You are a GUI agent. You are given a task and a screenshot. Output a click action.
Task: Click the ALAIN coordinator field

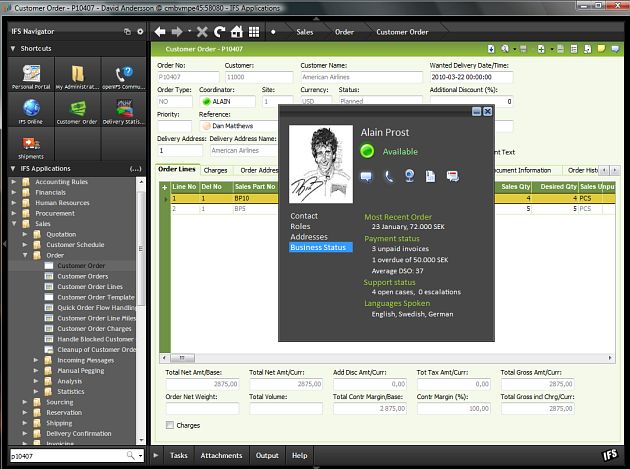tap(227, 101)
